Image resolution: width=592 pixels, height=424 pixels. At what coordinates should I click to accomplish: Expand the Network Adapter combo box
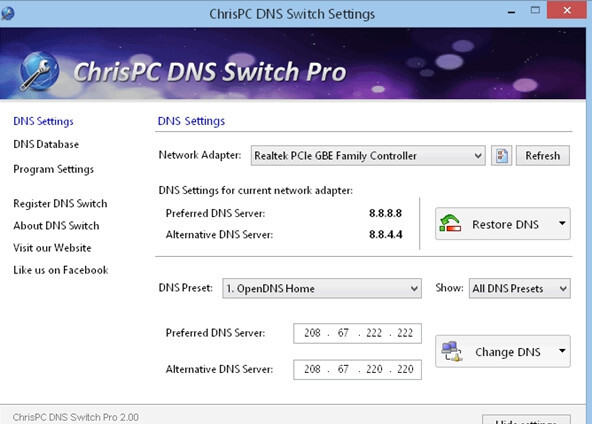click(x=368, y=156)
